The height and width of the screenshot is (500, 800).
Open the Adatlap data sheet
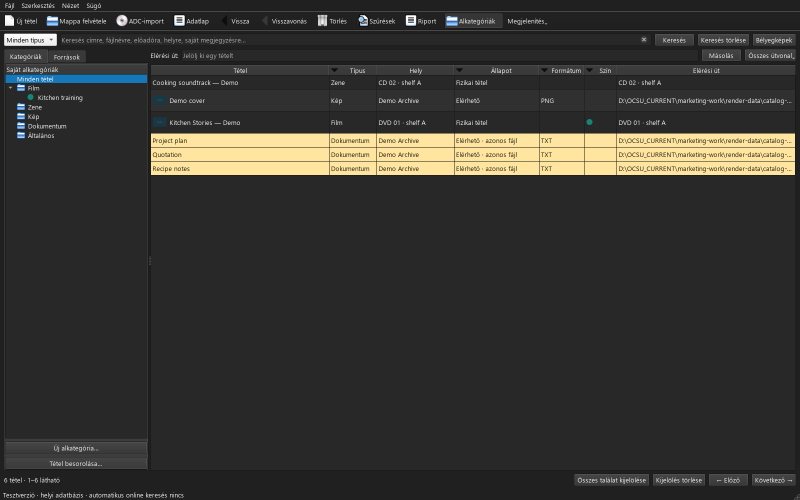click(192, 21)
